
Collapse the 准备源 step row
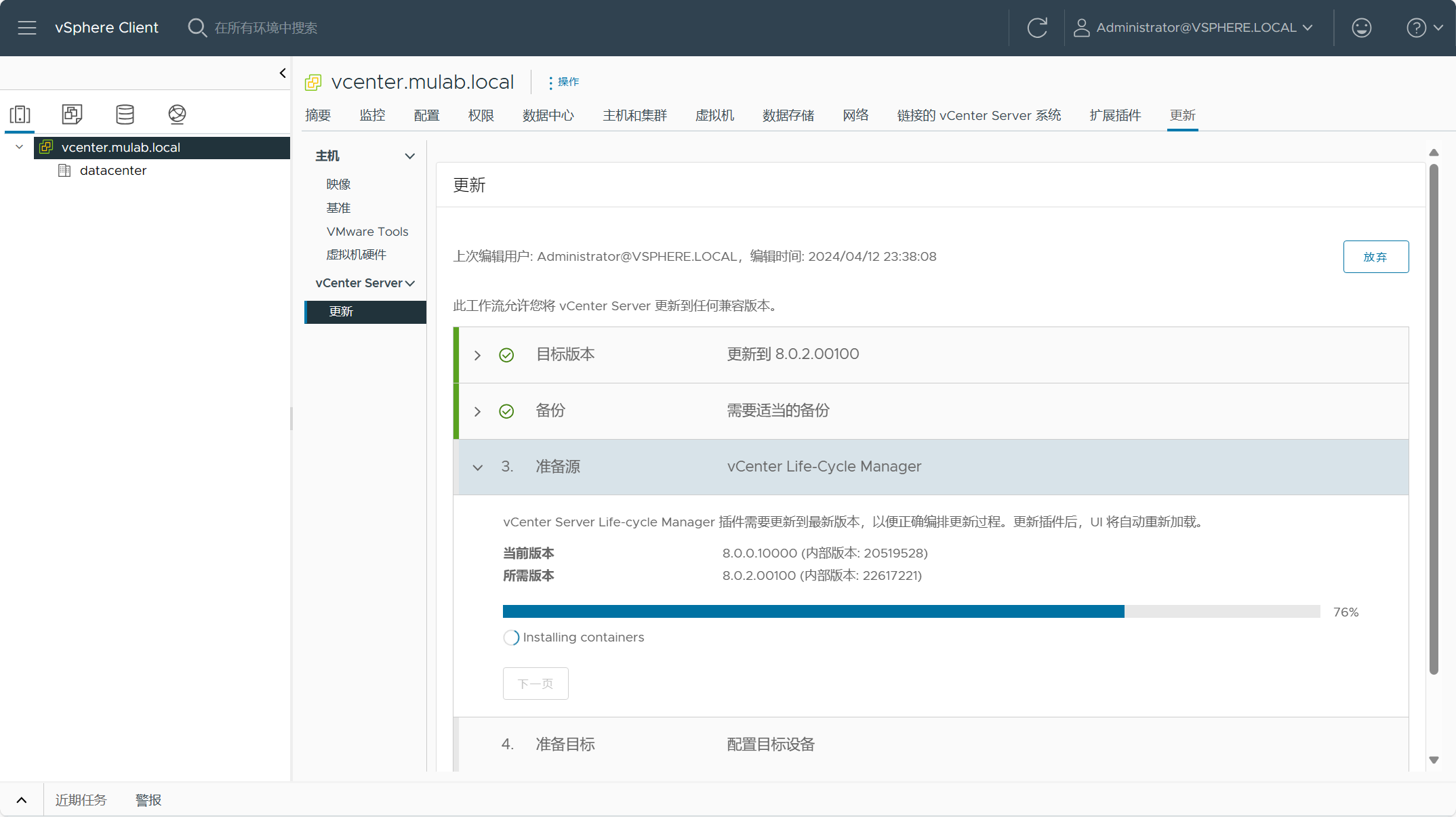click(477, 467)
